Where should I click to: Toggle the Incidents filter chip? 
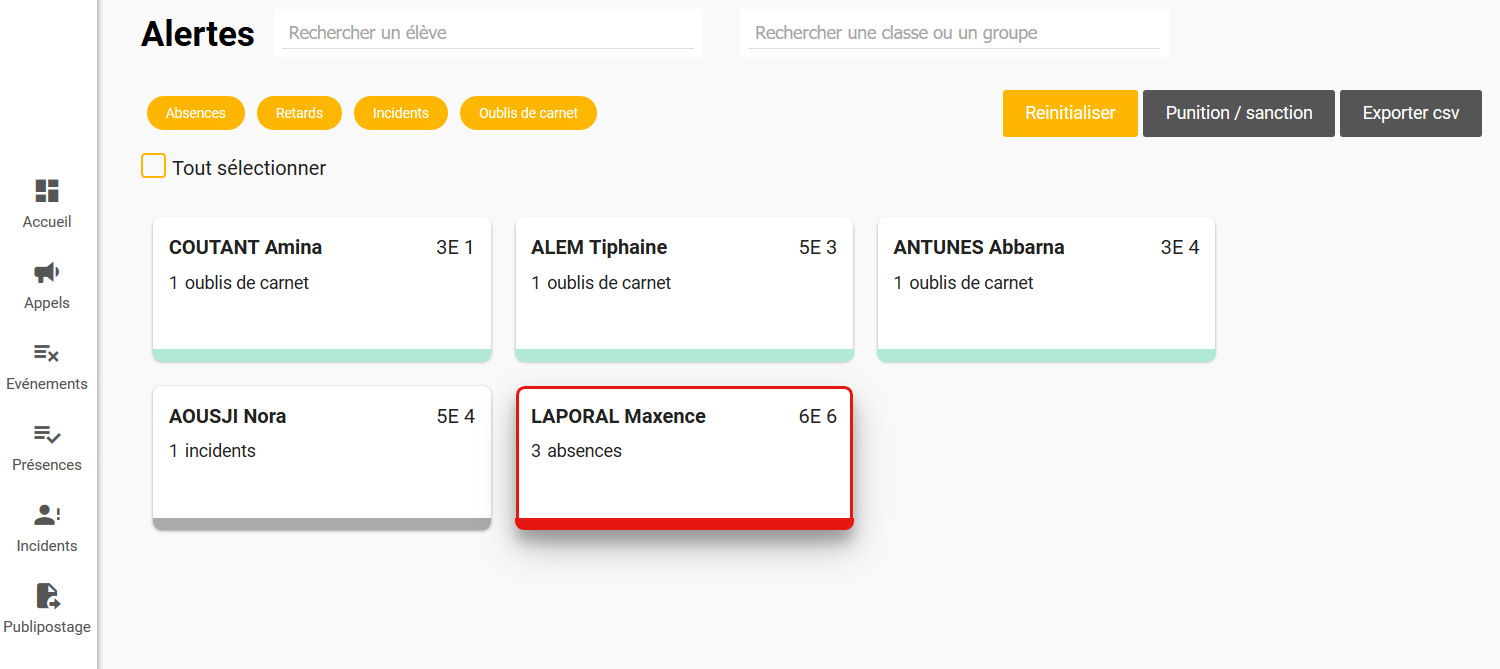[x=401, y=113]
